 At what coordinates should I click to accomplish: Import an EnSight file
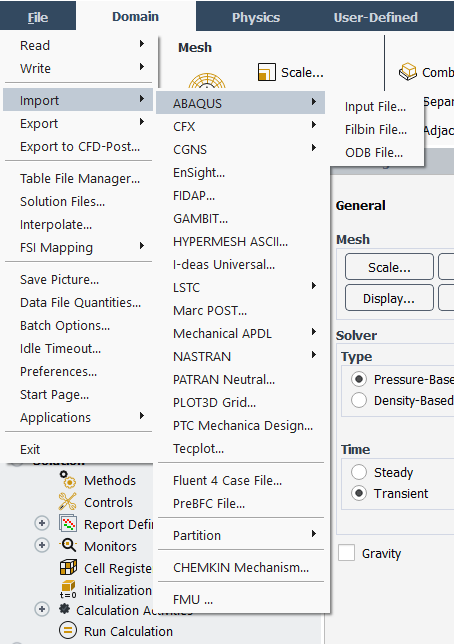pos(241,172)
